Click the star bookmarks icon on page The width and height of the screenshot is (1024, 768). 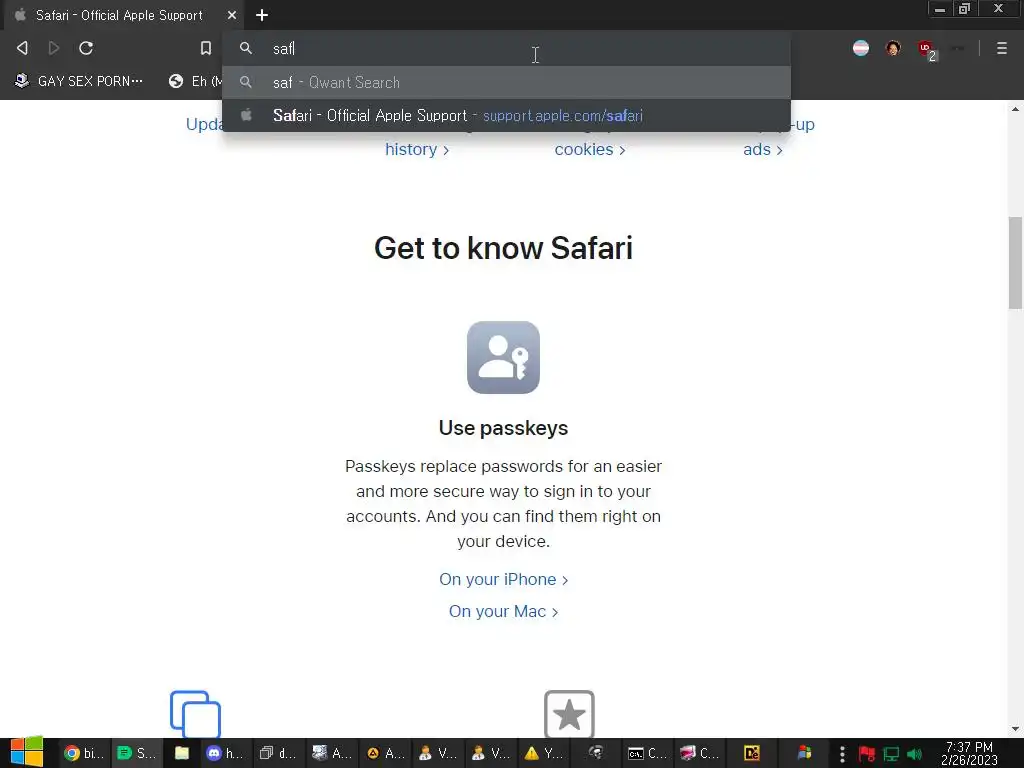tap(569, 714)
